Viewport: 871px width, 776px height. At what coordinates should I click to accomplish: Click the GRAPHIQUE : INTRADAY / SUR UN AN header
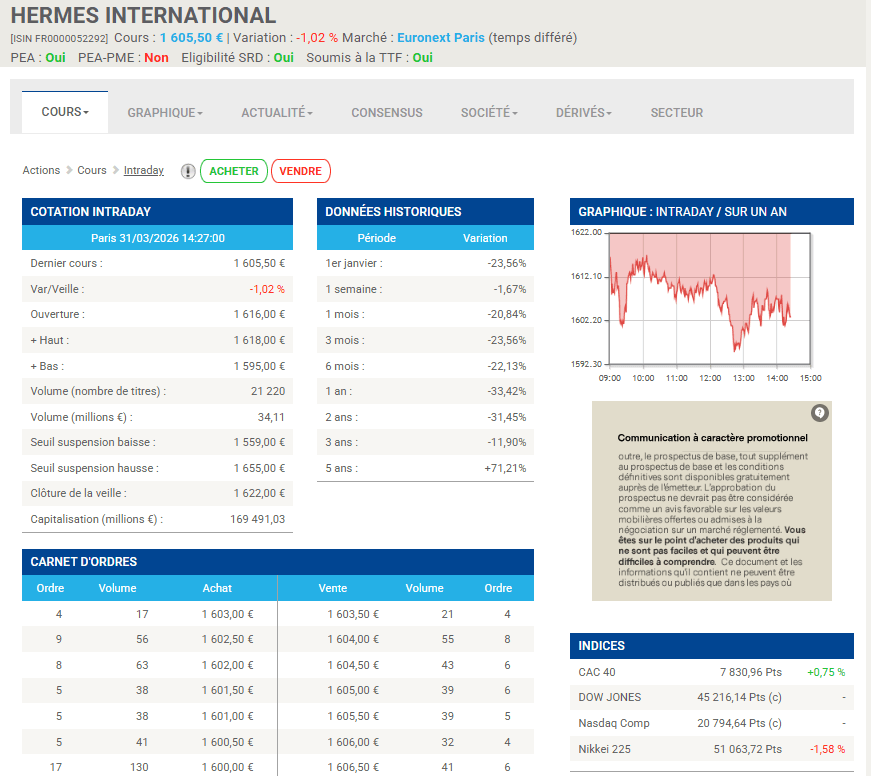(712, 212)
